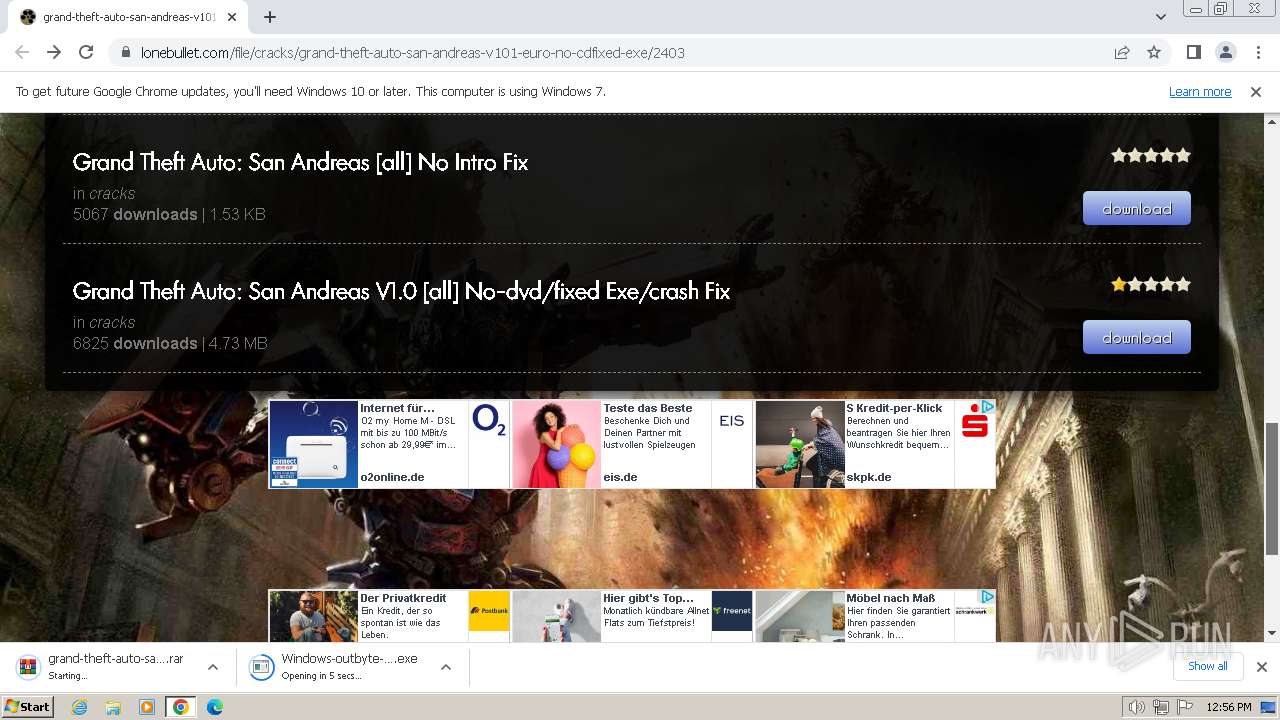
Task: Go forward using the browser forward arrow
Action: pos(54,52)
